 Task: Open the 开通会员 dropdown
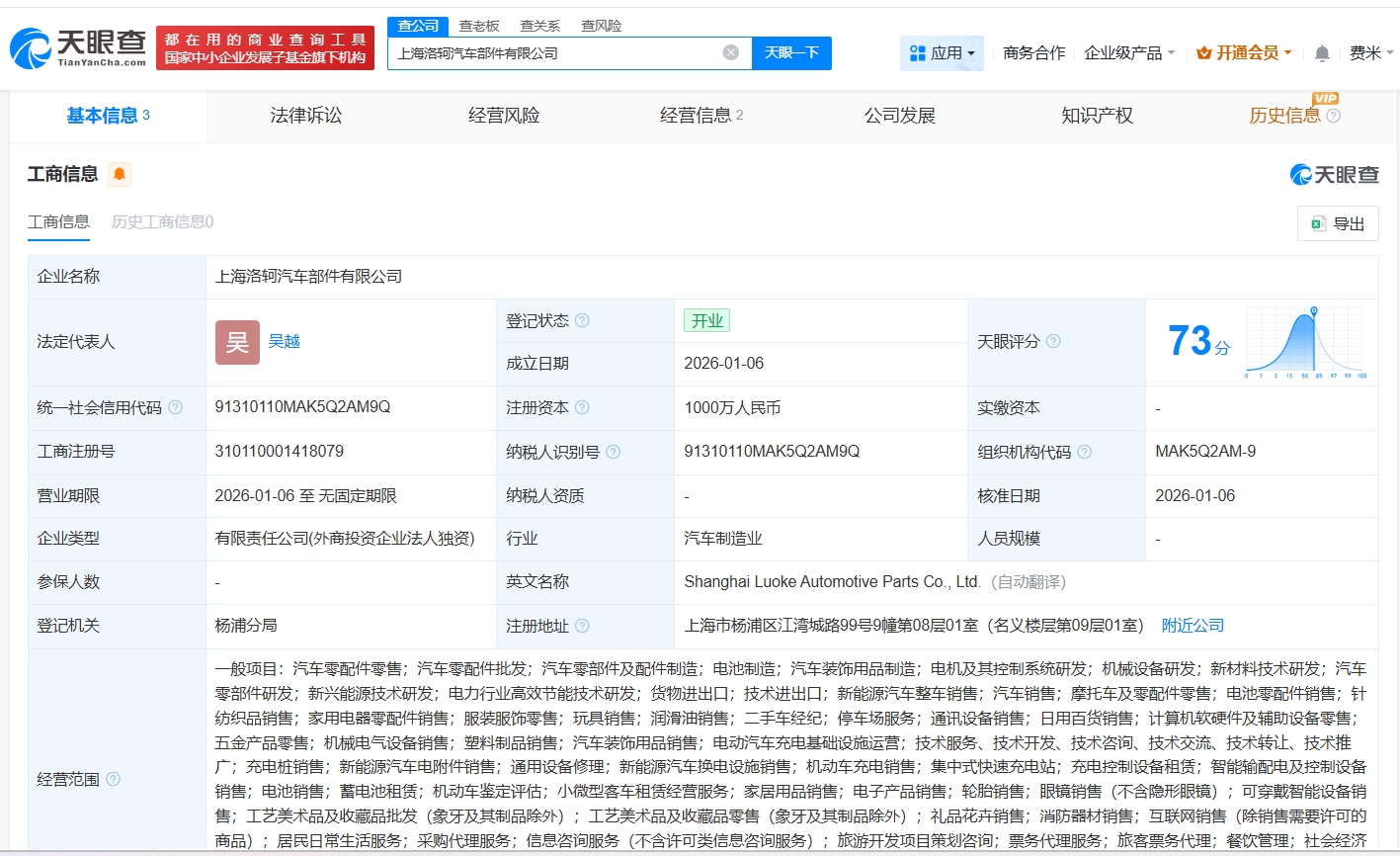pyautogui.click(x=1244, y=53)
